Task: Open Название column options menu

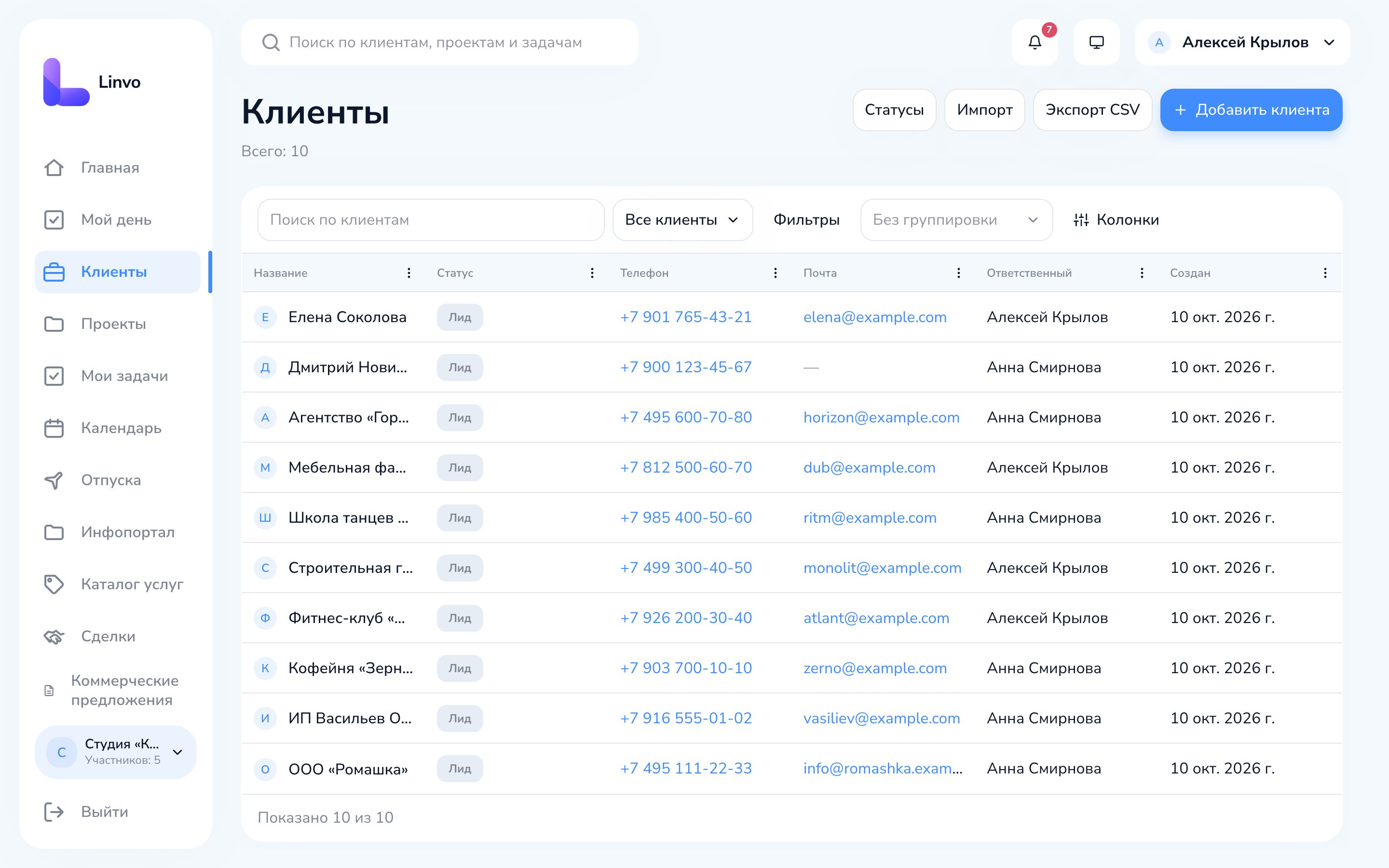Action: pos(409,273)
